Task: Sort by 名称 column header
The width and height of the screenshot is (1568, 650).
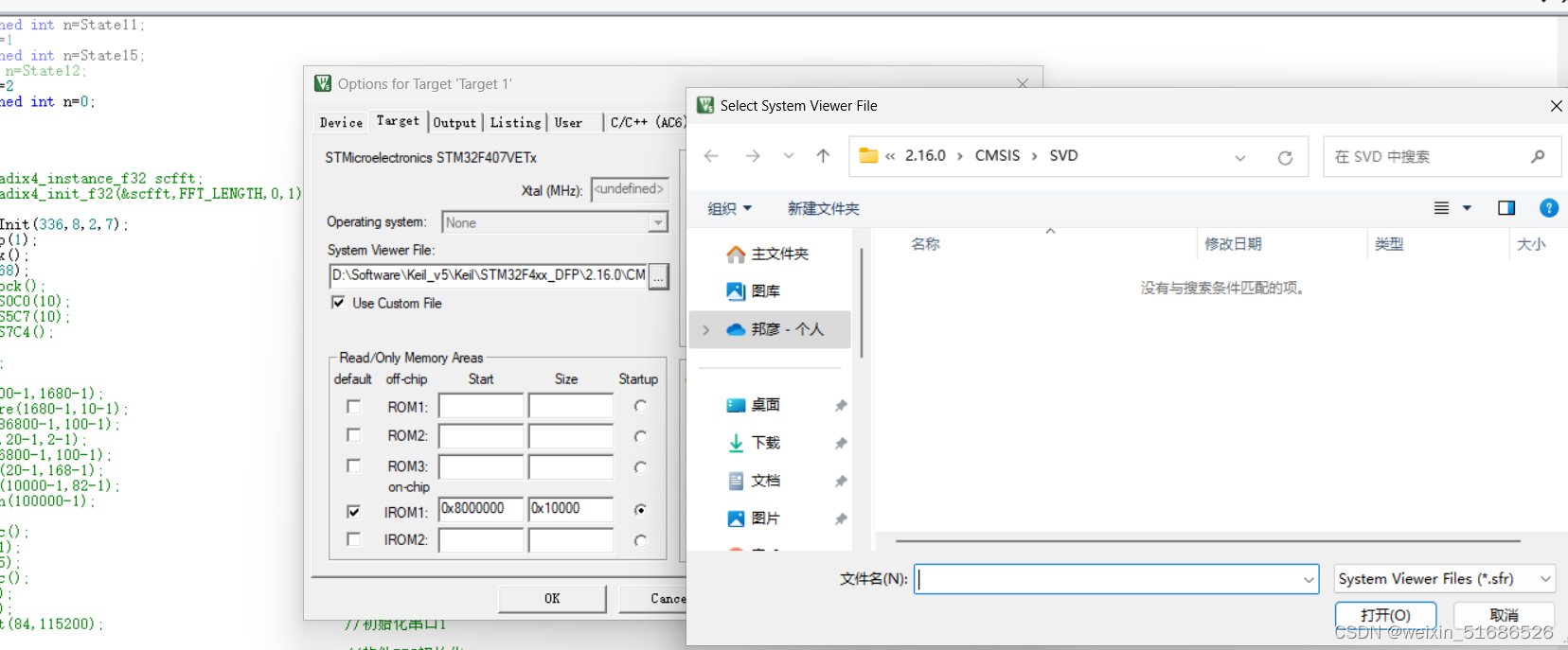Action: [x=925, y=244]
